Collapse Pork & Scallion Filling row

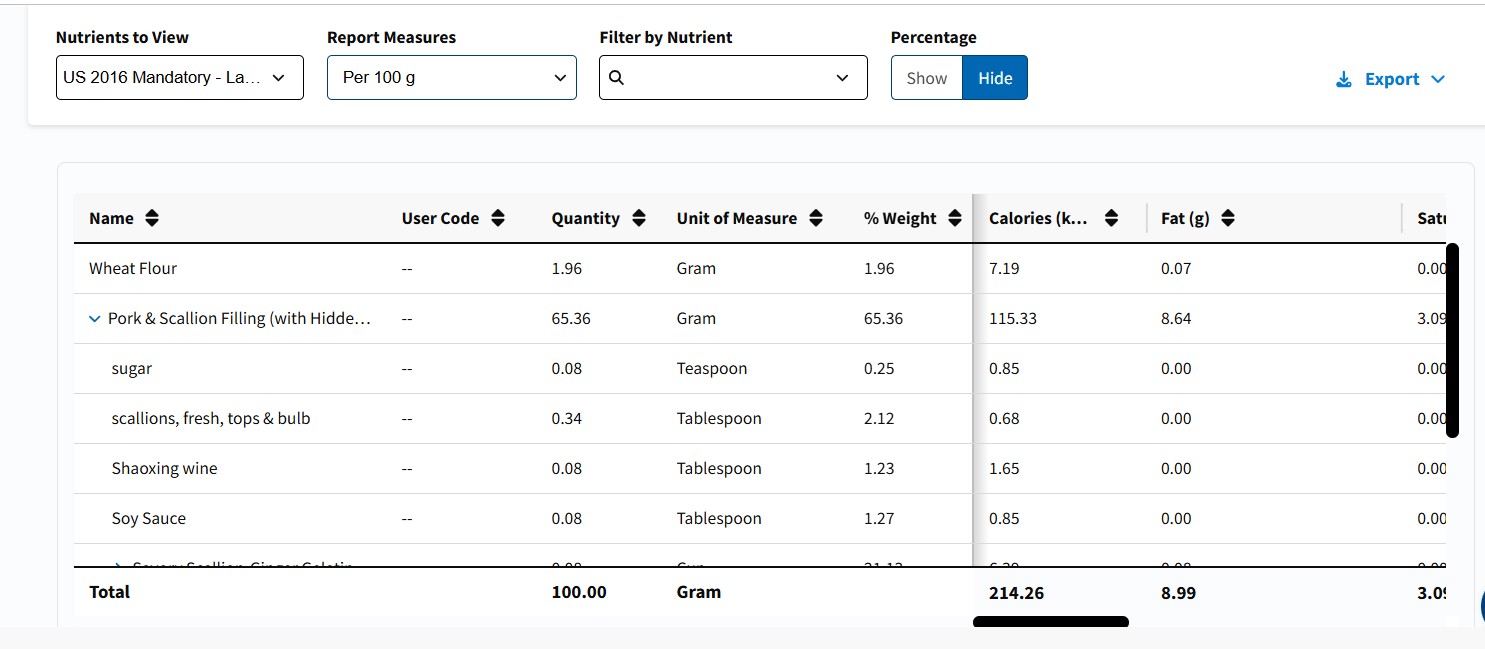tap(95, 319)
